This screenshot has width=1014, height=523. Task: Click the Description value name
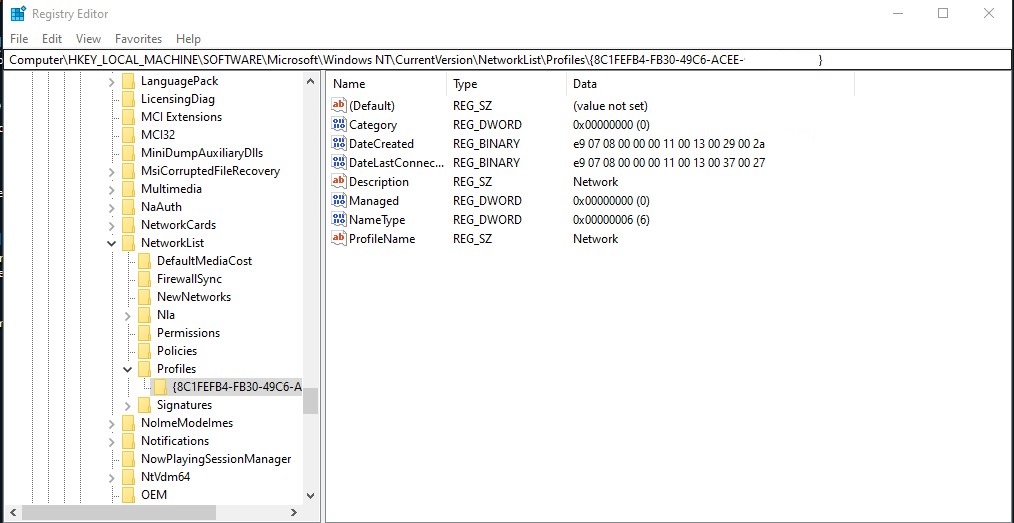click(379, 182)
